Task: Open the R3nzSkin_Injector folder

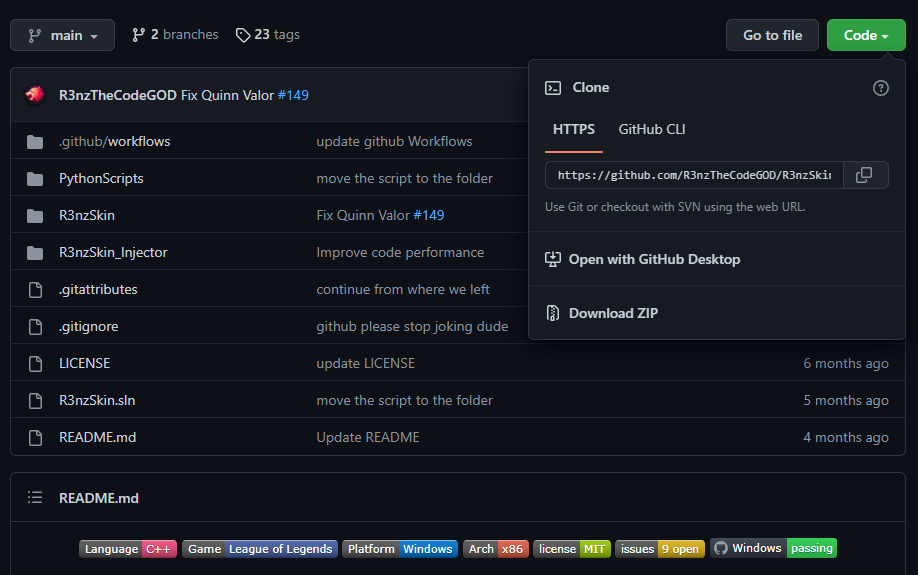Action: [113, 252]
